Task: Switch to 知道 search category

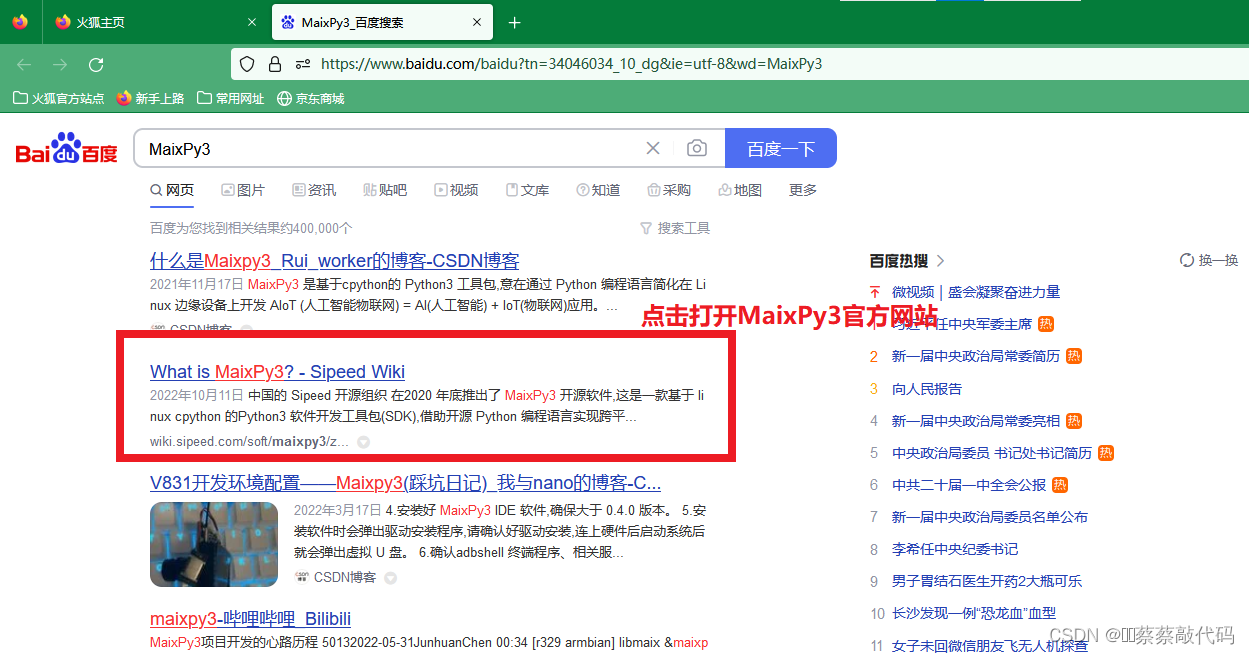Action: coord(598,190)
